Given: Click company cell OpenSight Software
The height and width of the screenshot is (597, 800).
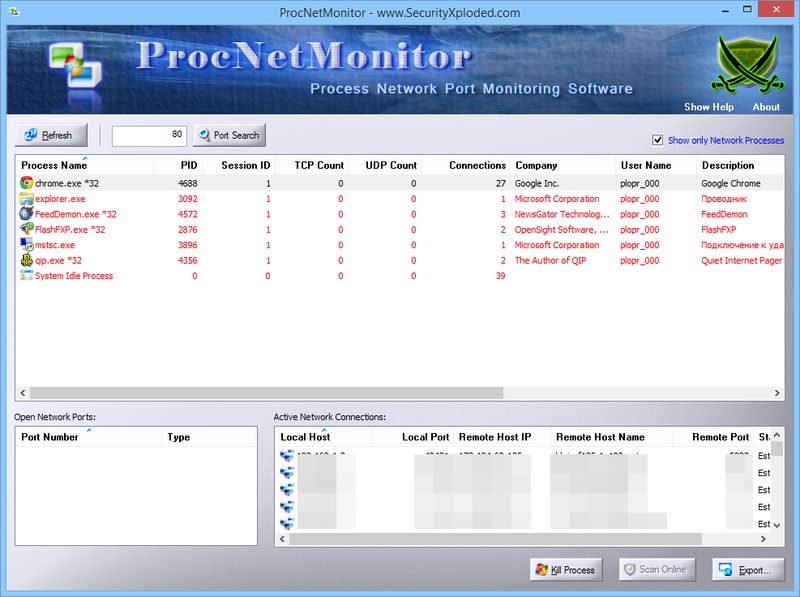Looking at the screenshot, I should pos(561,229).
